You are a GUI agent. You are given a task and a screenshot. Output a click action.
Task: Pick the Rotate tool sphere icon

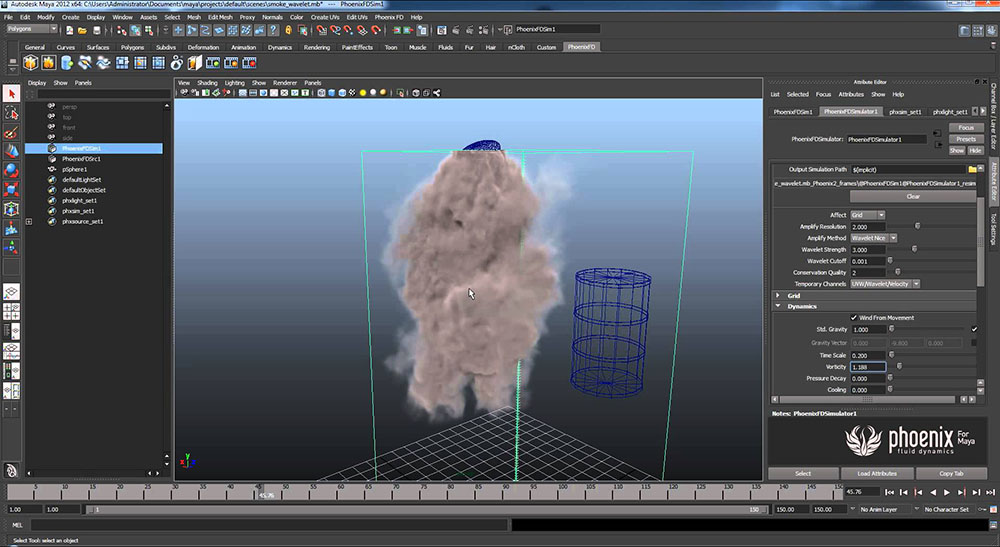(x=11, y=170)
